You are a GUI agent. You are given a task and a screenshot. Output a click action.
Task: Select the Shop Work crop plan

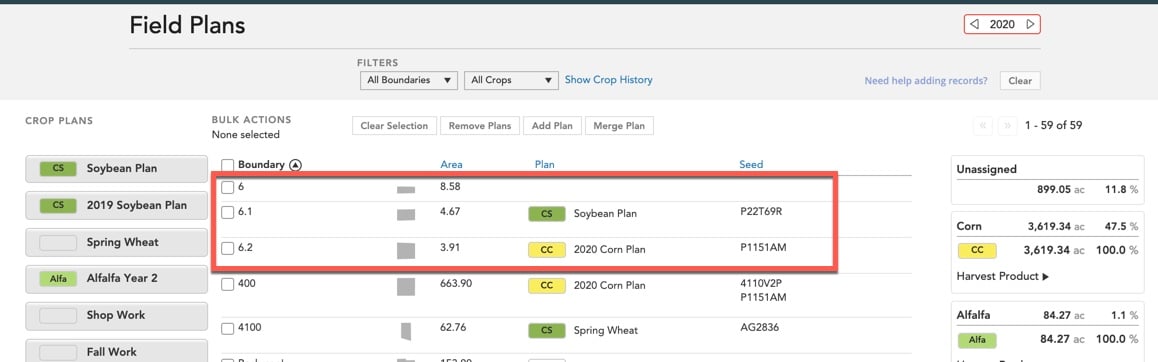click(117, 315)
